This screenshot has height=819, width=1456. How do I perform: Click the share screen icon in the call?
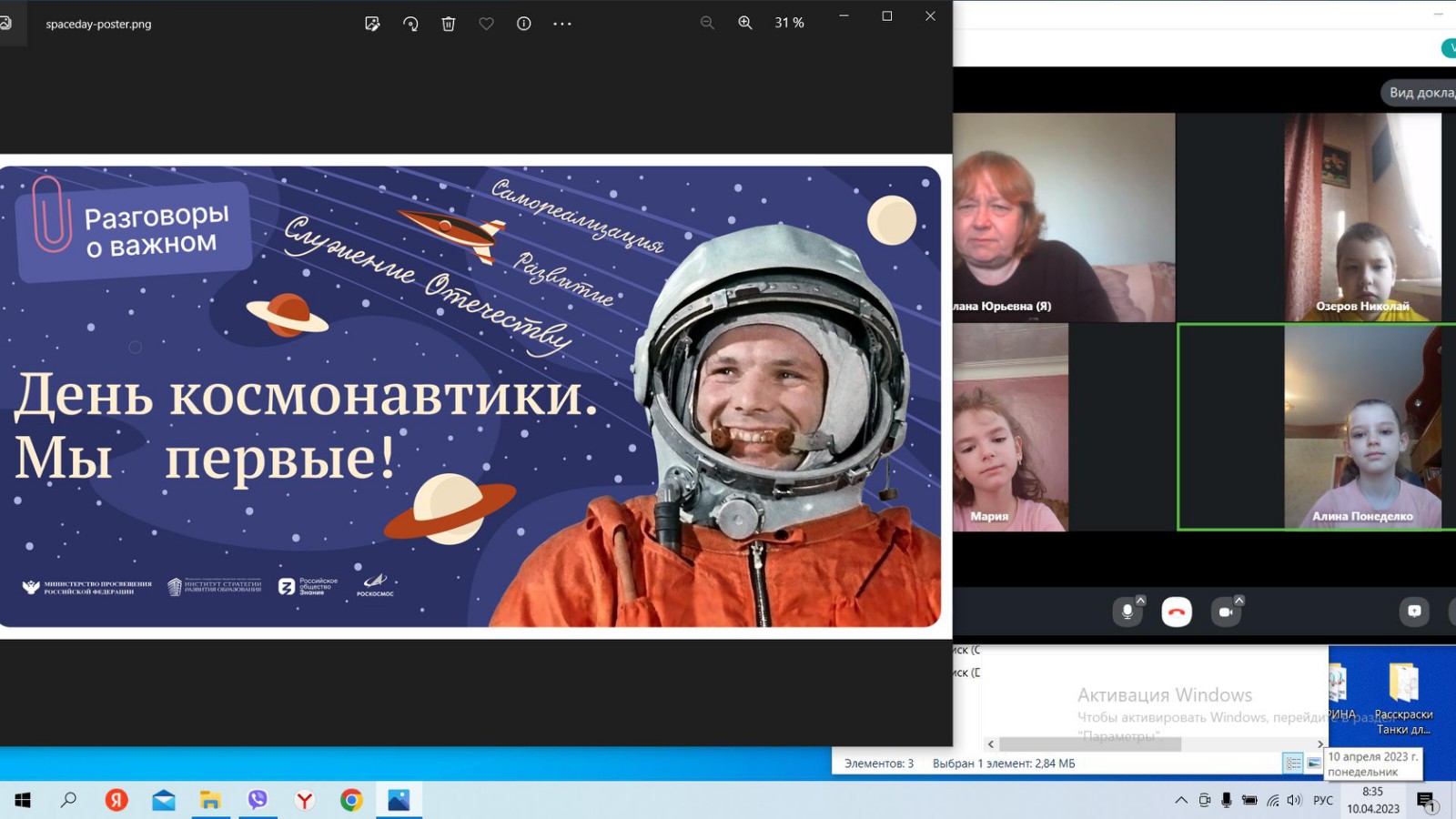[1414, 612]
